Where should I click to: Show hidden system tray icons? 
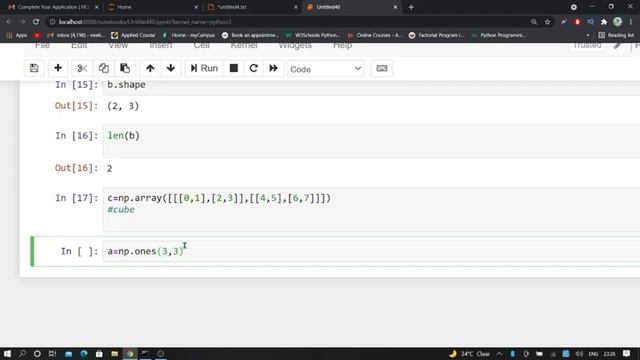tap(499, 353)
